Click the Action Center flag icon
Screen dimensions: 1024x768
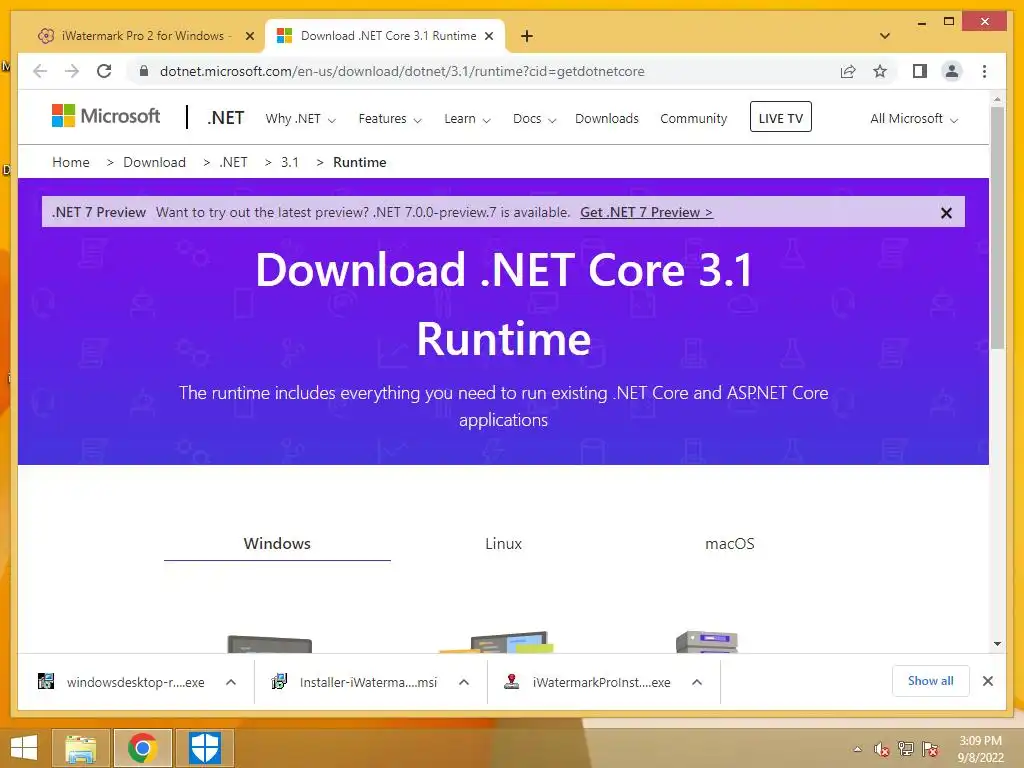[930, 749]
